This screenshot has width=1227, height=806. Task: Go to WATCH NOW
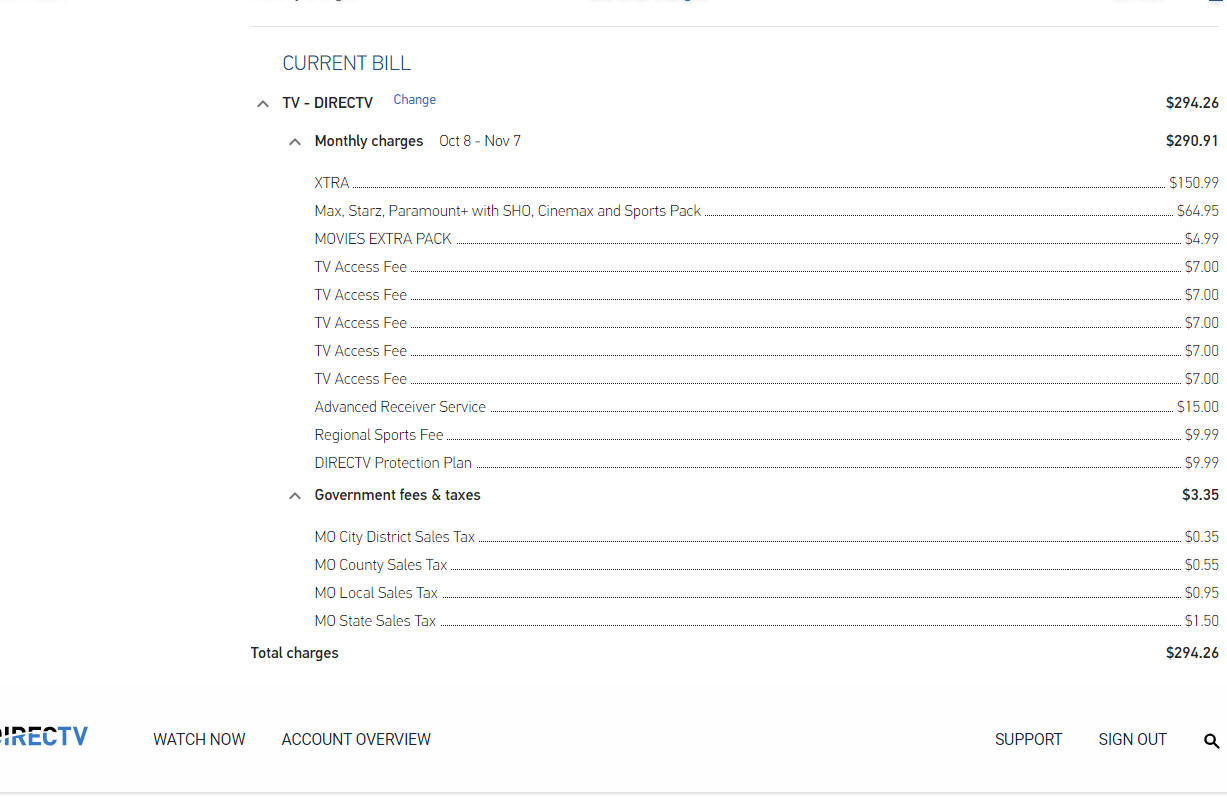[199, 740]
